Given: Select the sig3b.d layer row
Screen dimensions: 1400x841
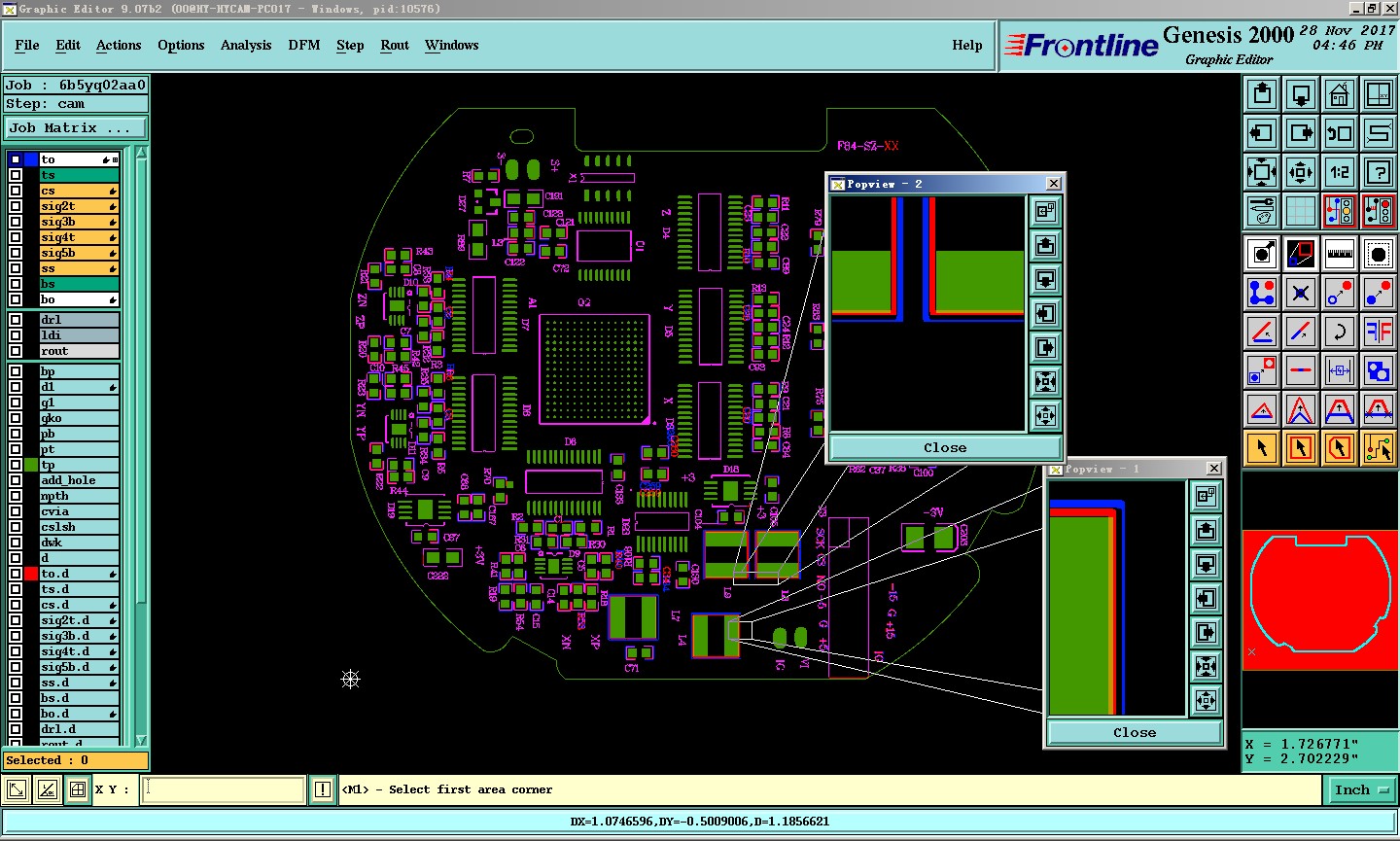Looking at the screenshot, I should (x=79, y=636).
